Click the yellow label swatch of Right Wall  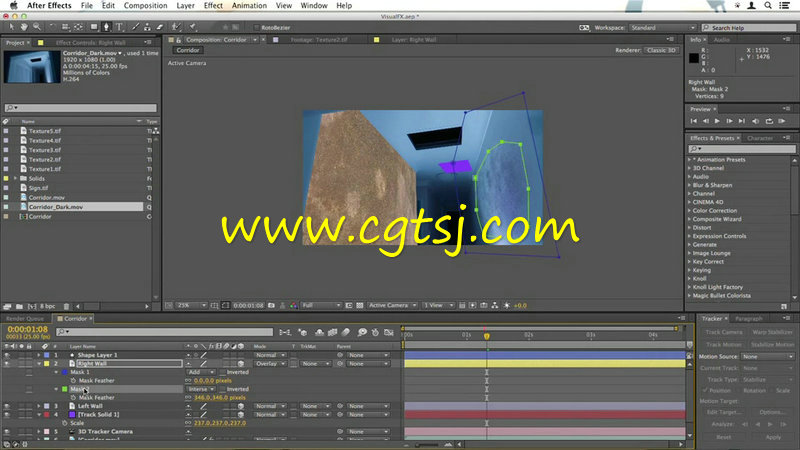[46, 364]
